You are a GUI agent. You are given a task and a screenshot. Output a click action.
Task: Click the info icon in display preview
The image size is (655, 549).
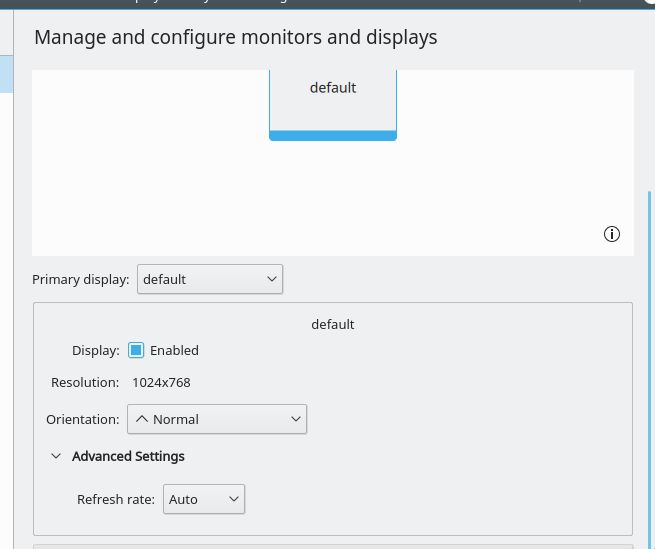(612, 234)
